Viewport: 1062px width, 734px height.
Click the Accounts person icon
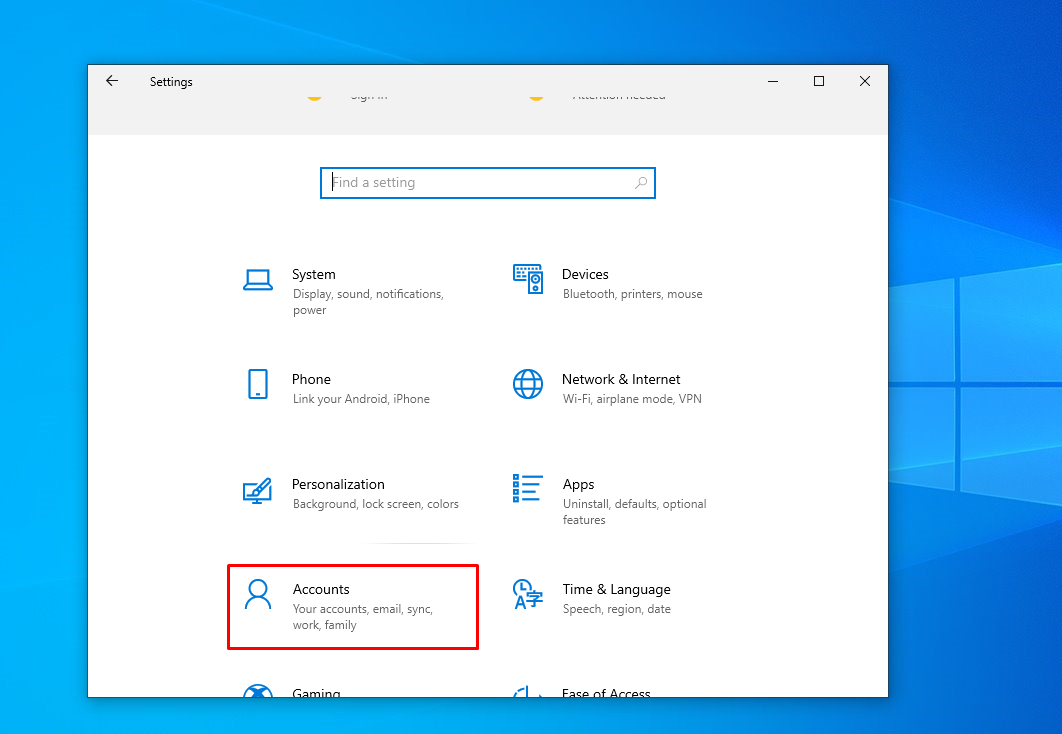coord(258,594)
